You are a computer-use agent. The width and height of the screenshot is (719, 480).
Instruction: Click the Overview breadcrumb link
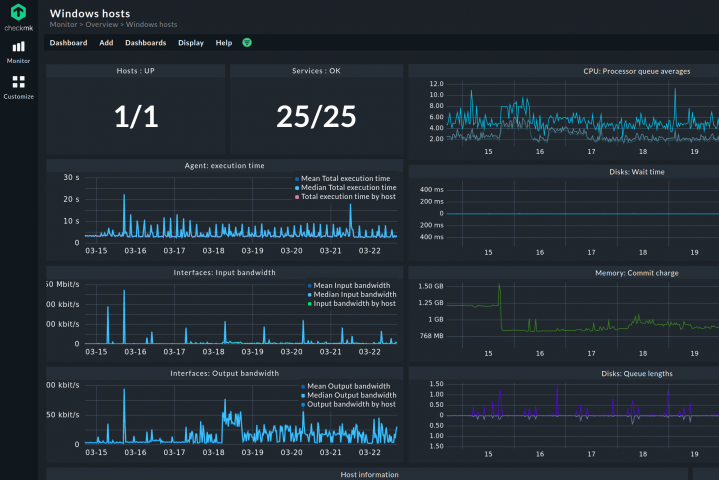point(100,25)
